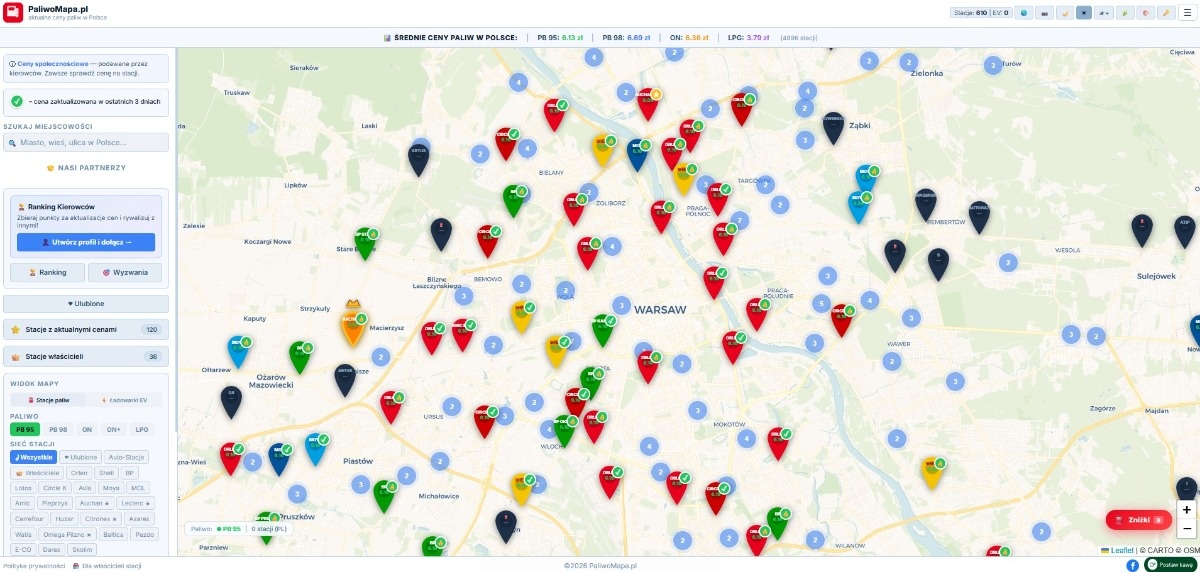Screen dimensions: 1200x572
Task: Zoom in the map with the plus button
Action: click(1187, 509)
